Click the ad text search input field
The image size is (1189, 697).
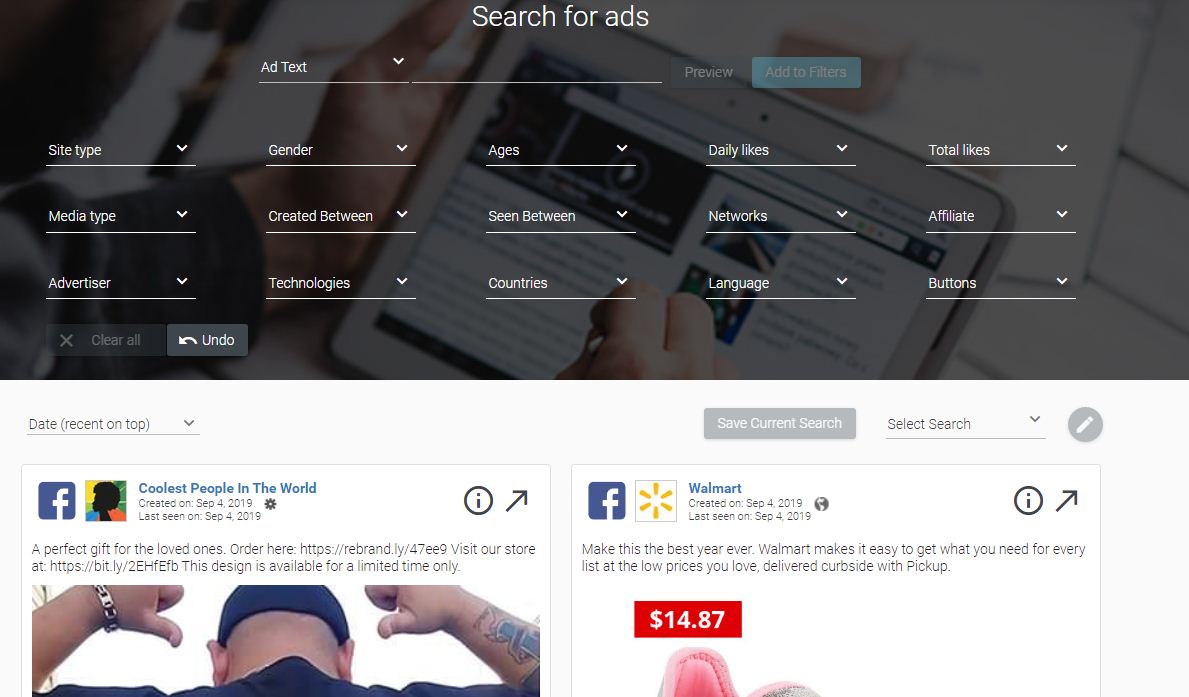coord(537,68)
